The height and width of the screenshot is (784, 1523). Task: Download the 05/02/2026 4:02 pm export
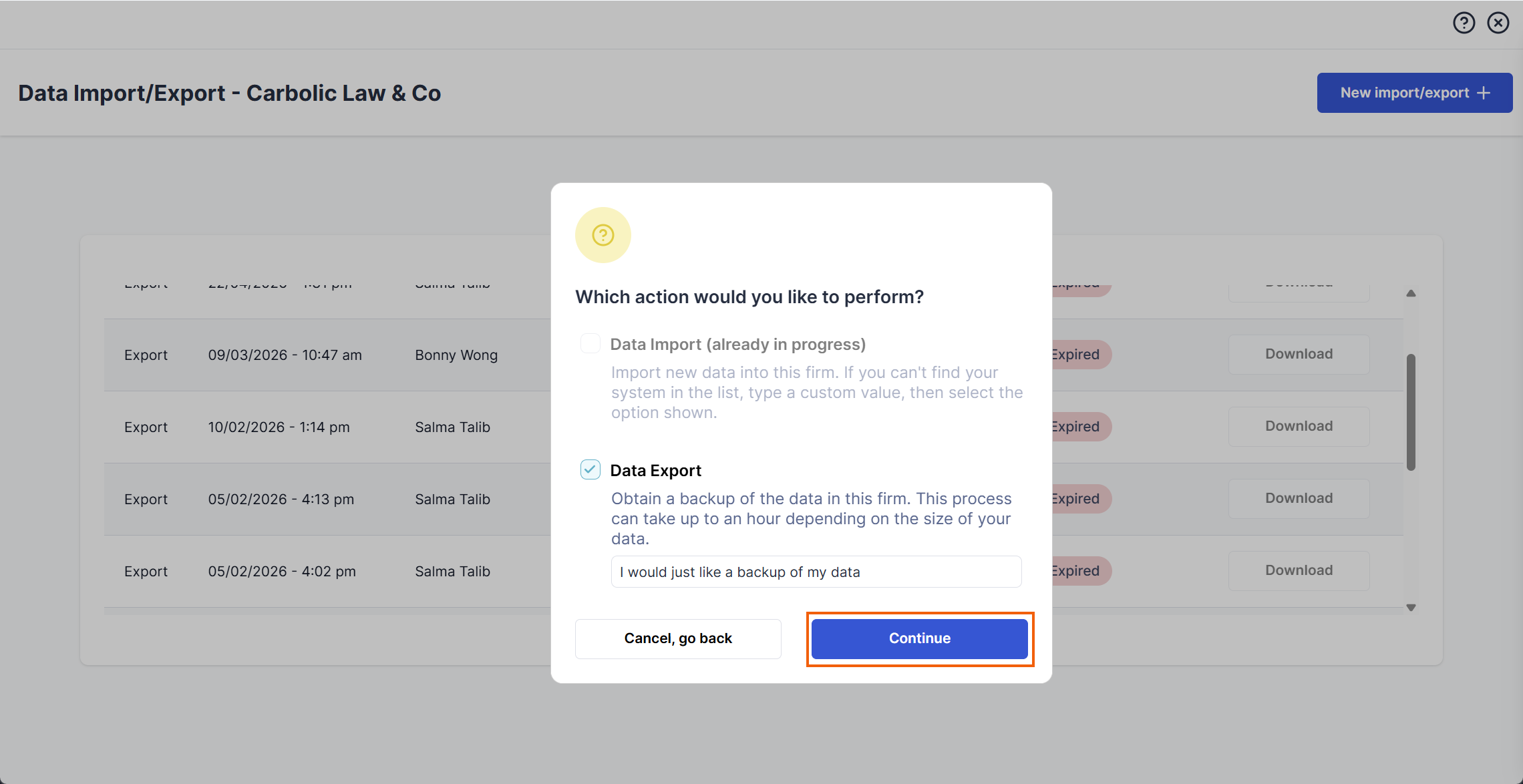[1299, 571]
